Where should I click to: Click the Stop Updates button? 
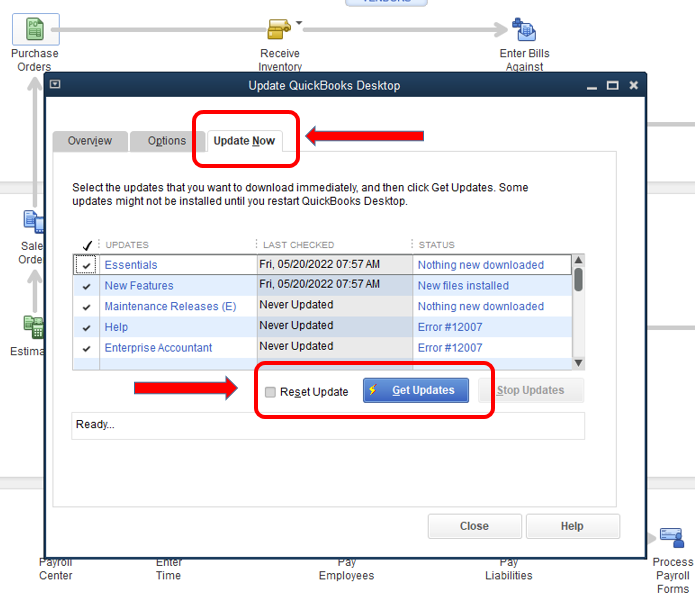(x=531, y=390)
